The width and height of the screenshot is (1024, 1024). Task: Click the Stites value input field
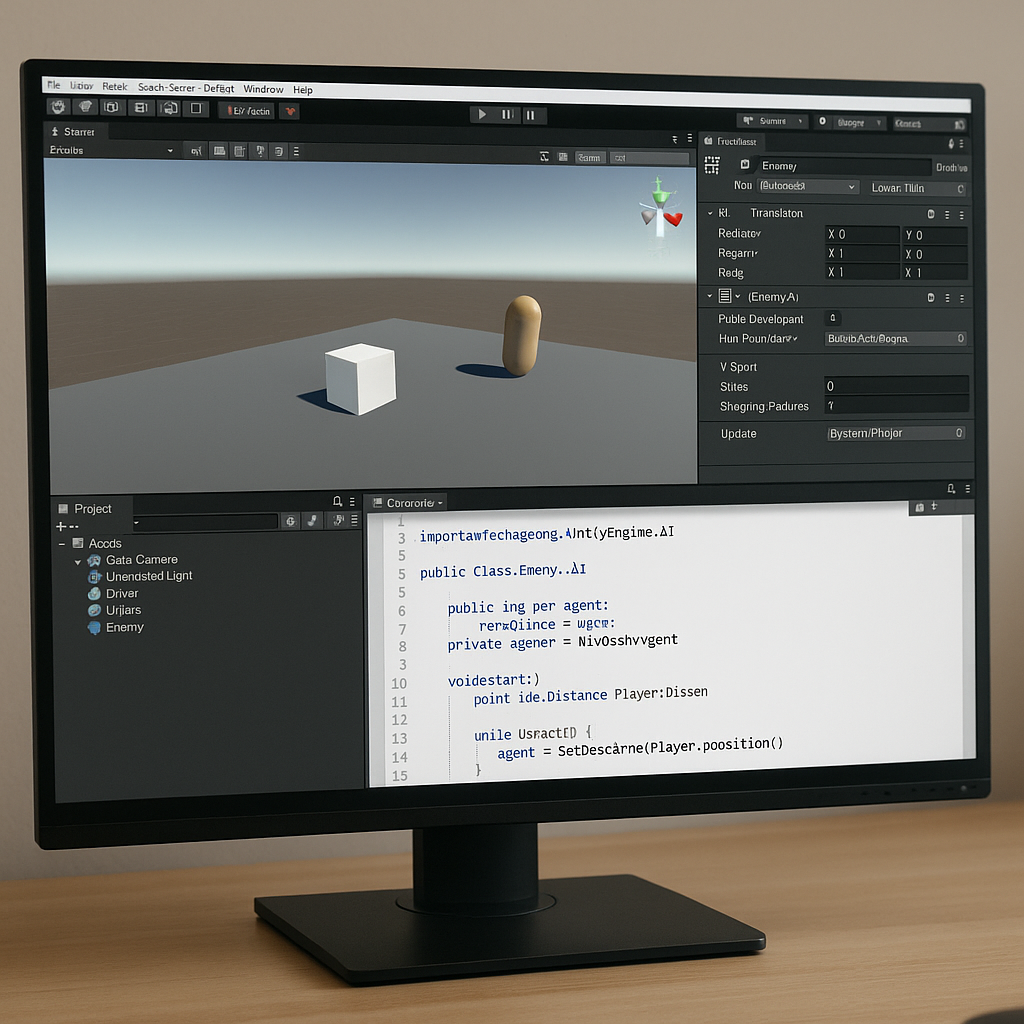pos(895,386)
